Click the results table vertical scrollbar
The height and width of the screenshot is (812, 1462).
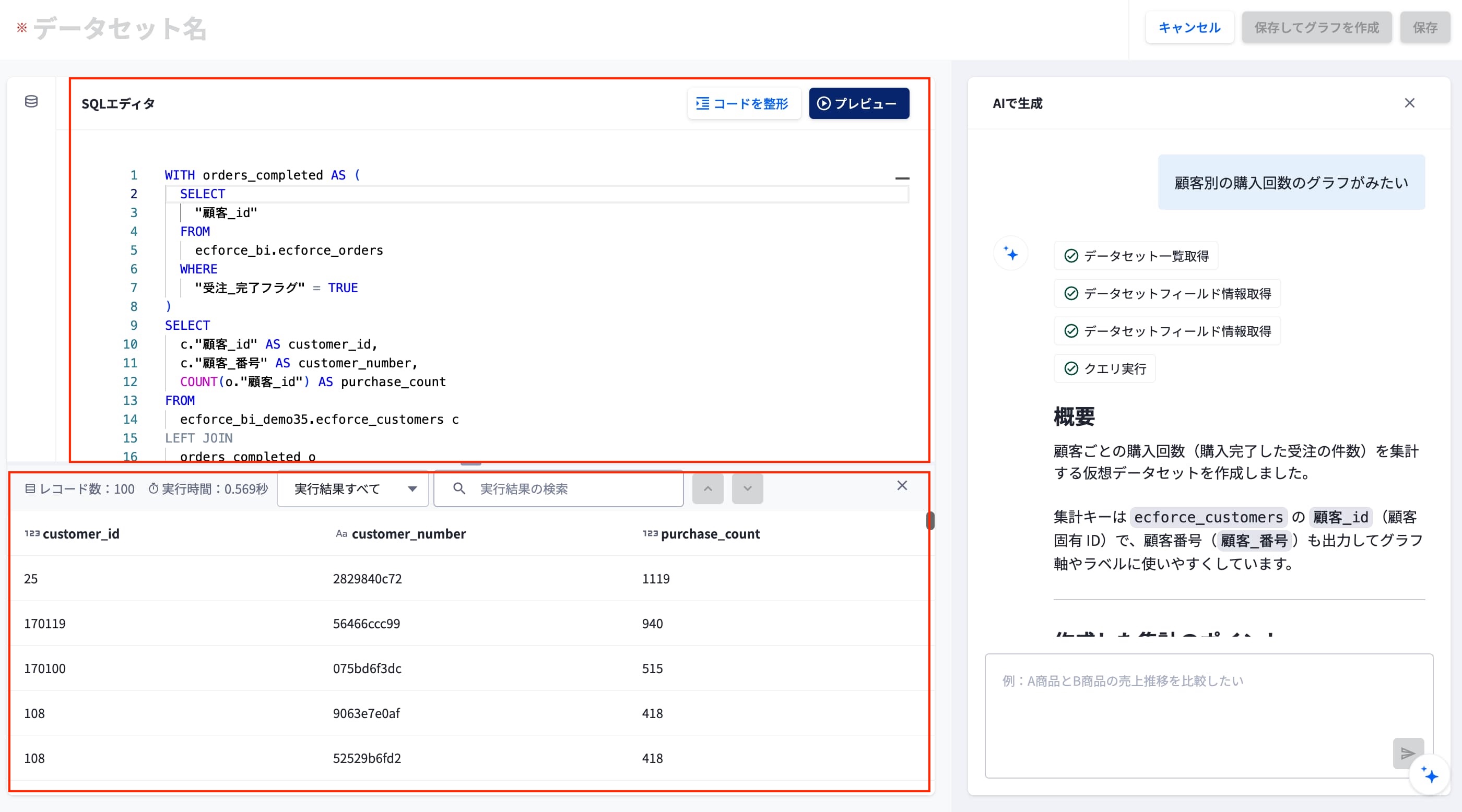click(930, 520)
